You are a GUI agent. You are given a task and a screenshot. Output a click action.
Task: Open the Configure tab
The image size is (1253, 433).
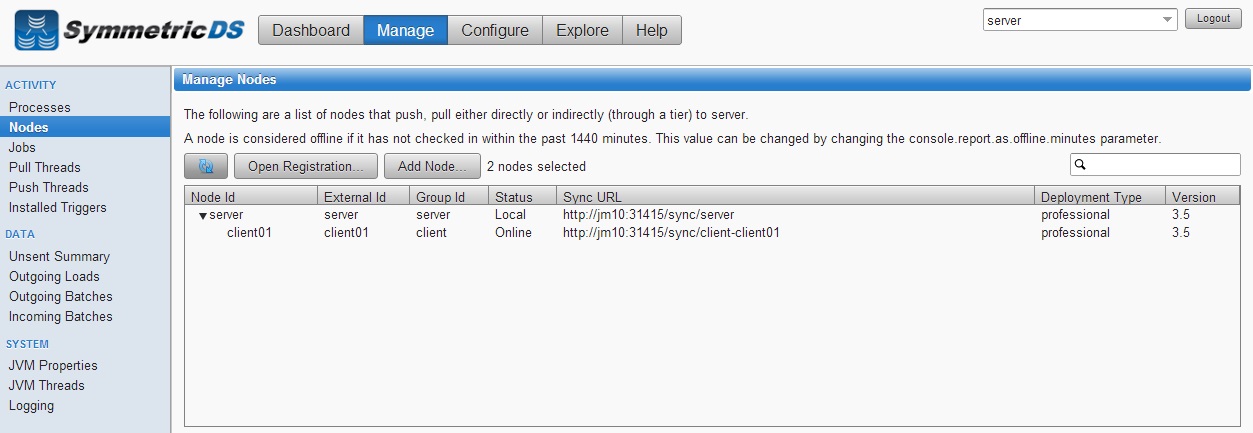tap(495, 30)
